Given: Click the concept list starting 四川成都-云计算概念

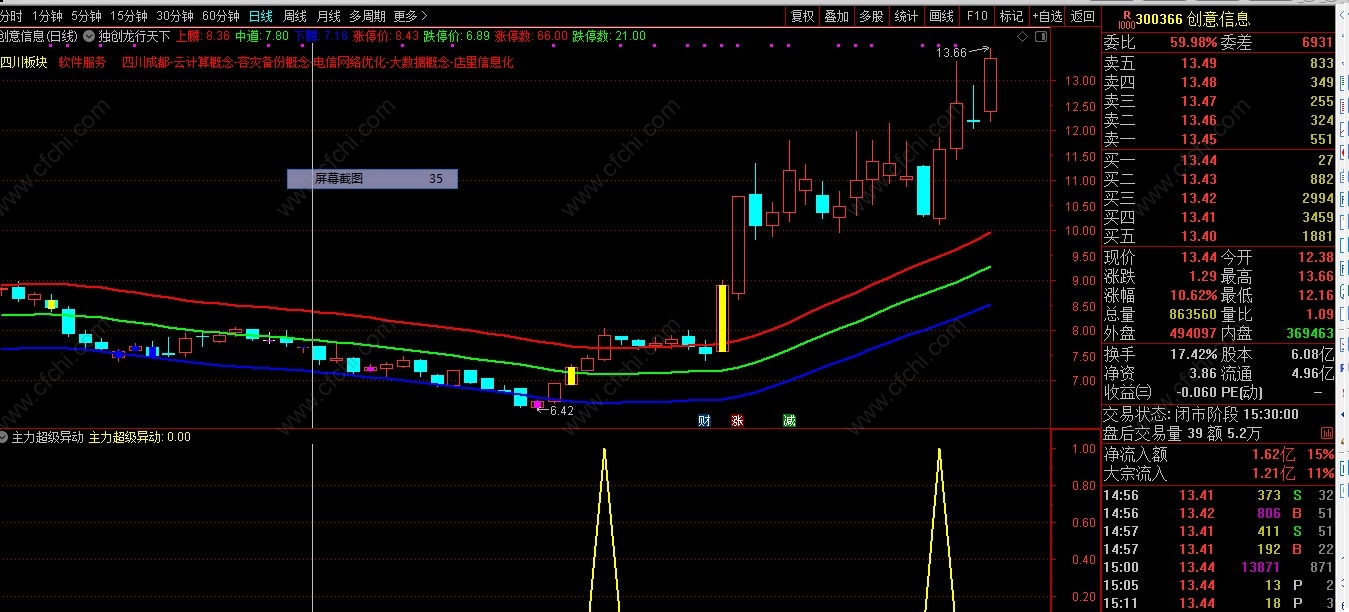Looking at the screenshot, I should [317, 62].
